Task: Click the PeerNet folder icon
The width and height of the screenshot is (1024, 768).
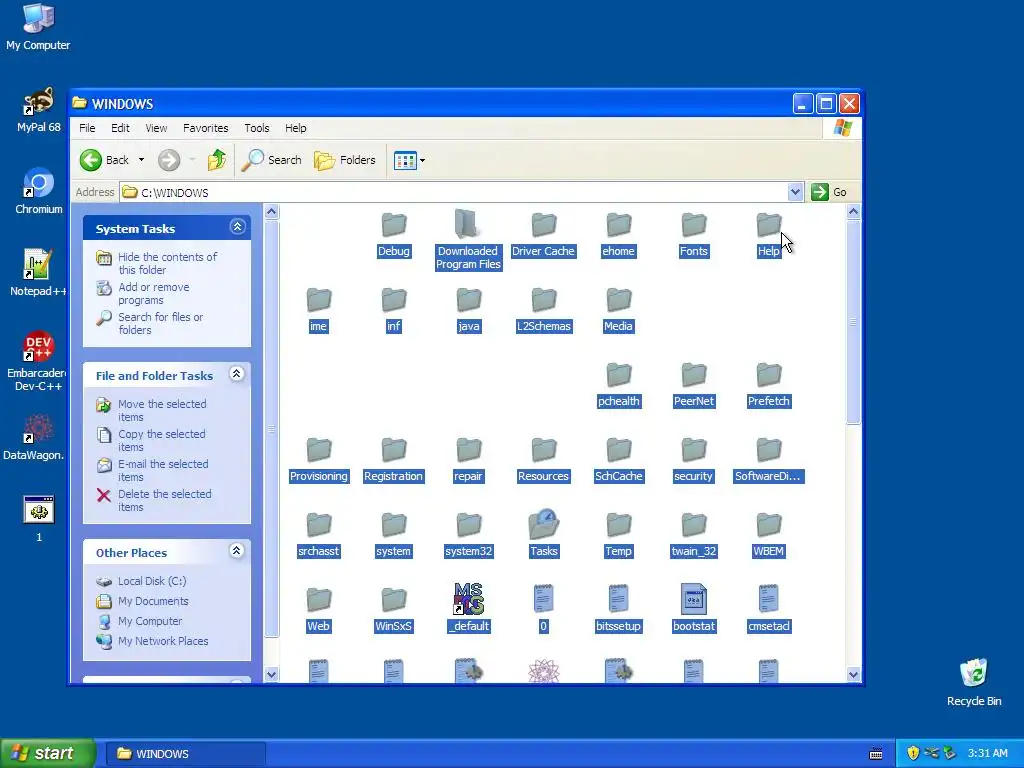Action: tap(694, 376)
